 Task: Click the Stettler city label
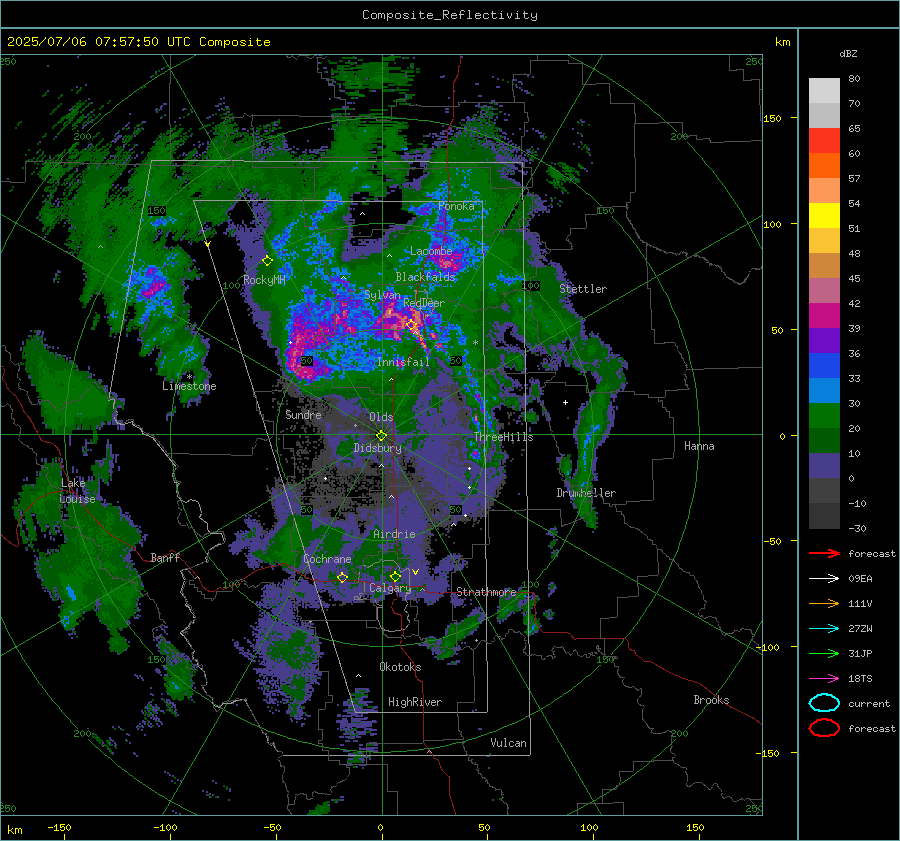click(x=583, y=289)
